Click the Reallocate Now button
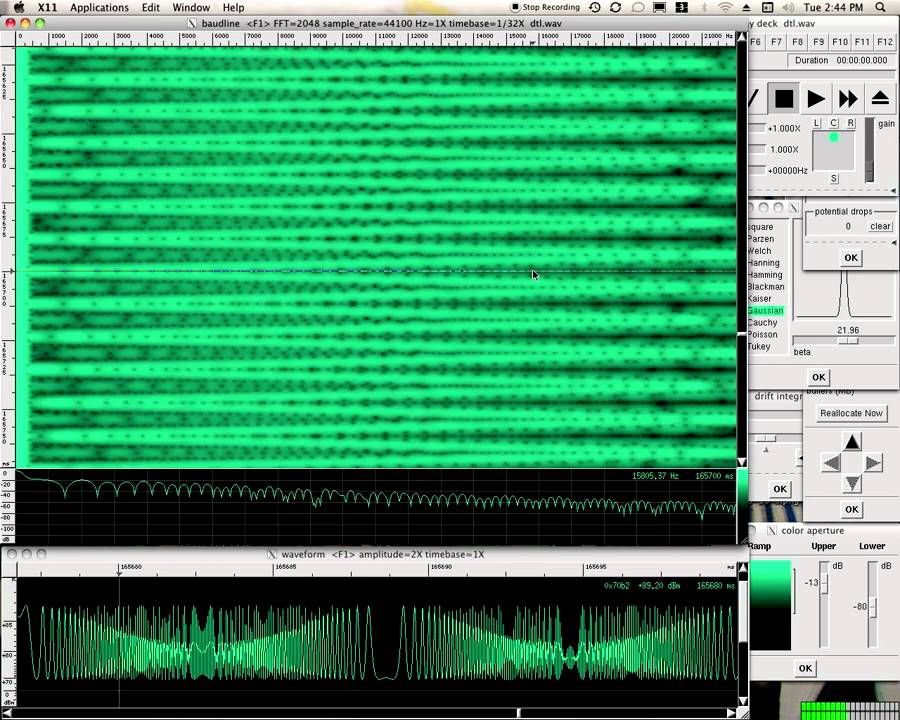The image size is (900, 720). [851, 413]
